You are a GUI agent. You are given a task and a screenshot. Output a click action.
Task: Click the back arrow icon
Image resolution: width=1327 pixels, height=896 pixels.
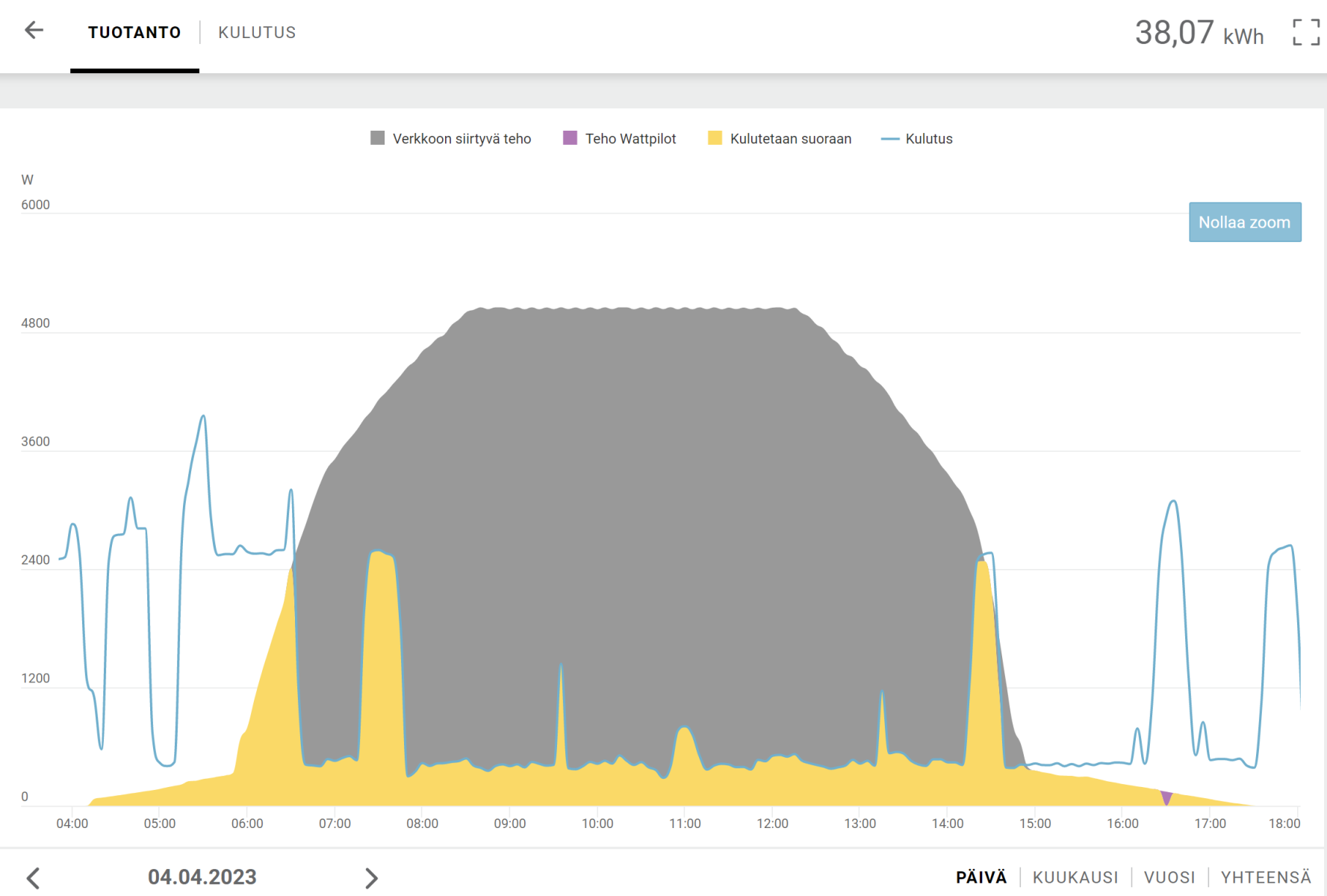pos(34,31)
